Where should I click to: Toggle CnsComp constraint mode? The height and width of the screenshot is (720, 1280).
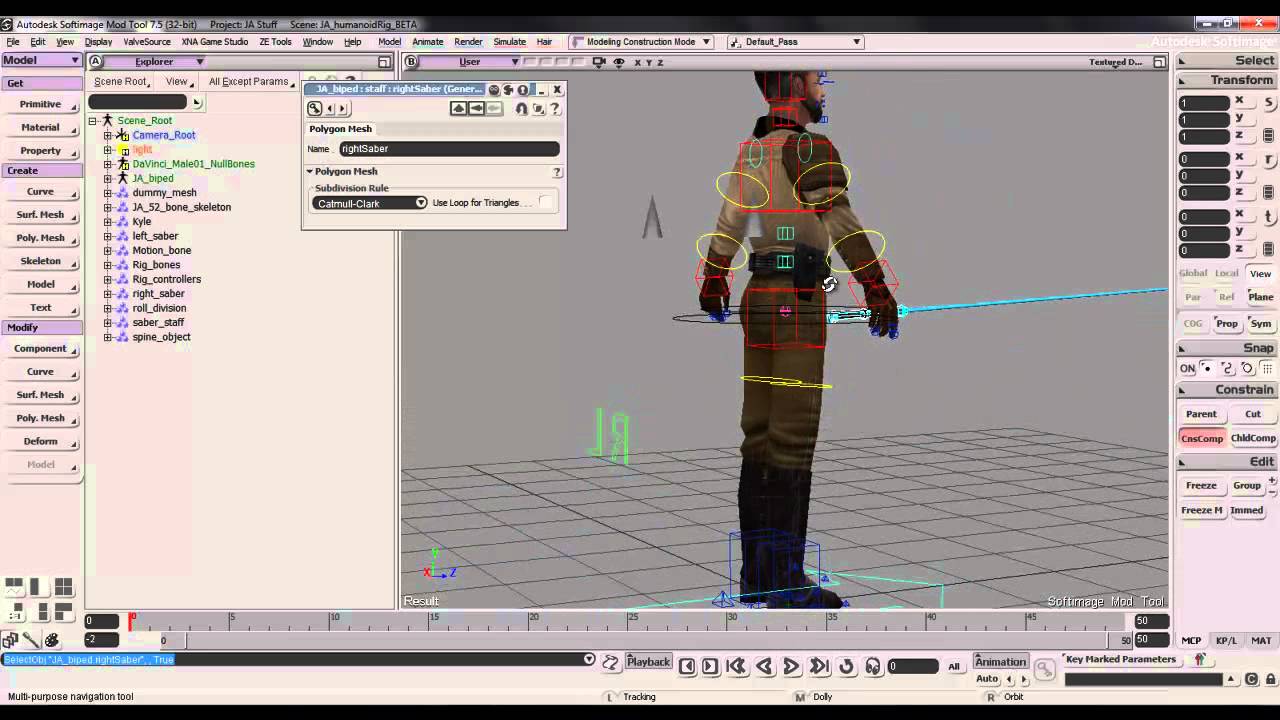1201,438
